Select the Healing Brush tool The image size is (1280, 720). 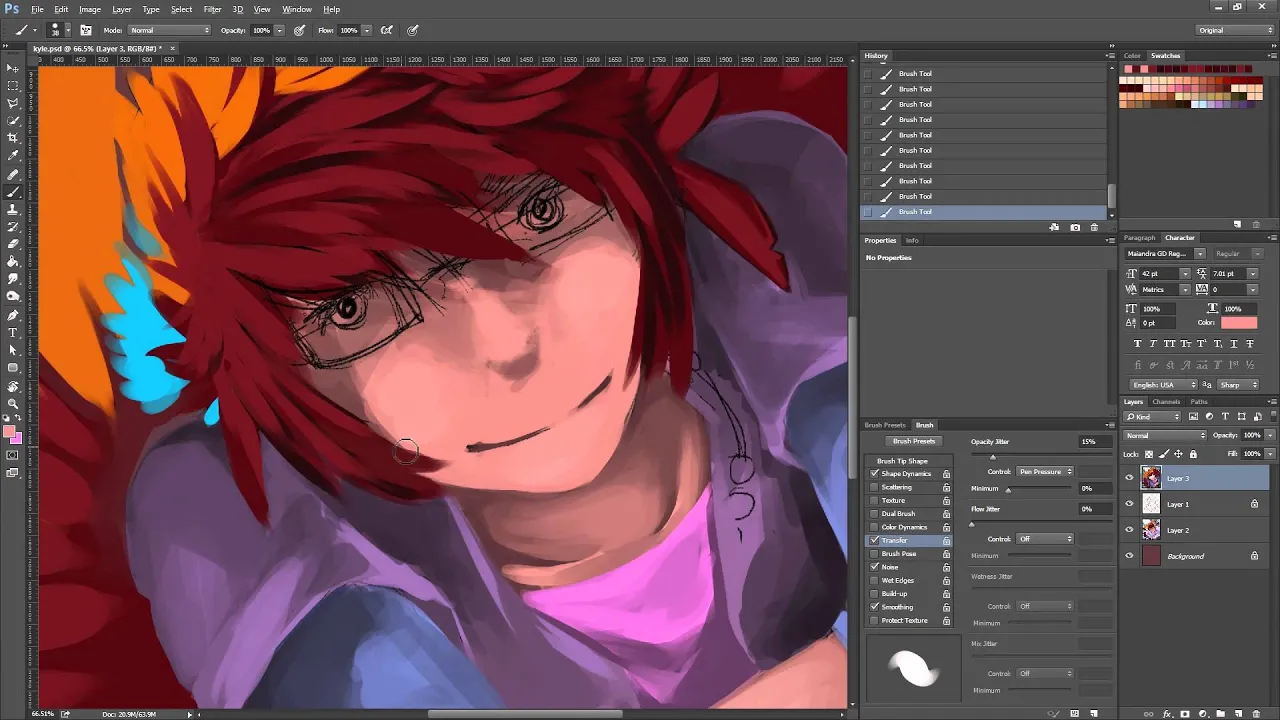pyautogui.click(x=13, y=174)
